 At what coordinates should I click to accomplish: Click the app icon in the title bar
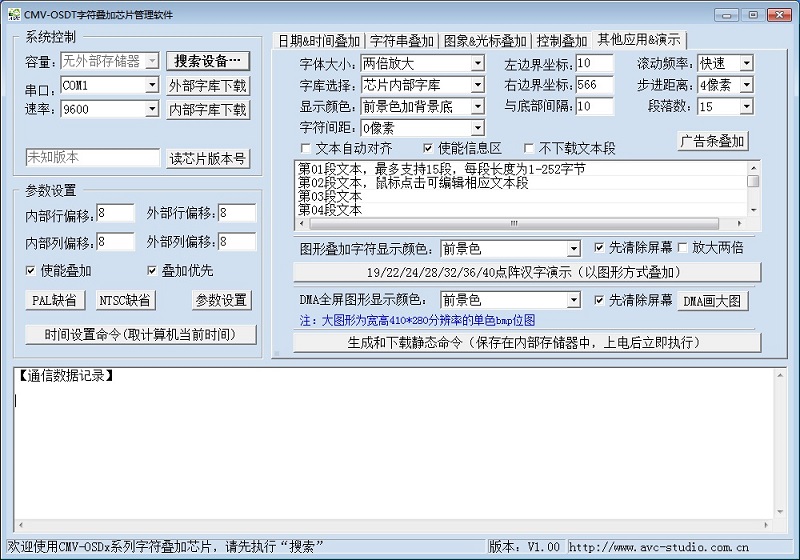pos(12,11)
